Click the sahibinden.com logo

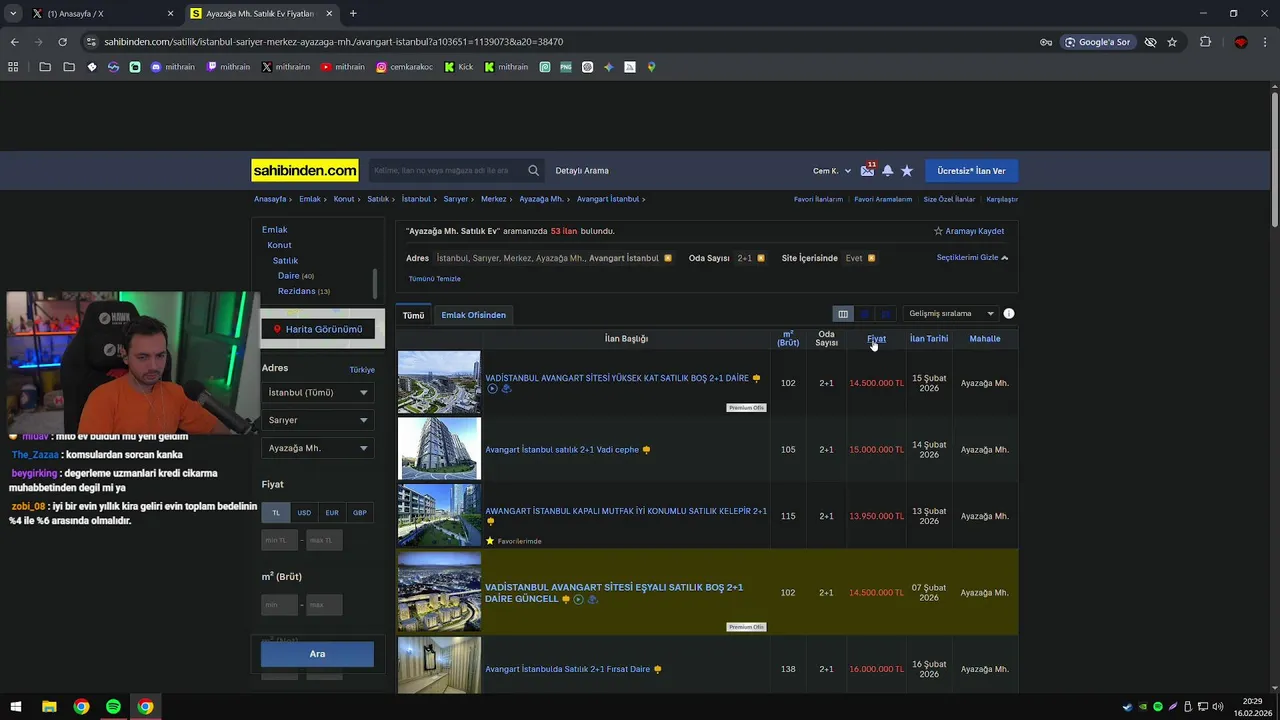pos(305,171)
